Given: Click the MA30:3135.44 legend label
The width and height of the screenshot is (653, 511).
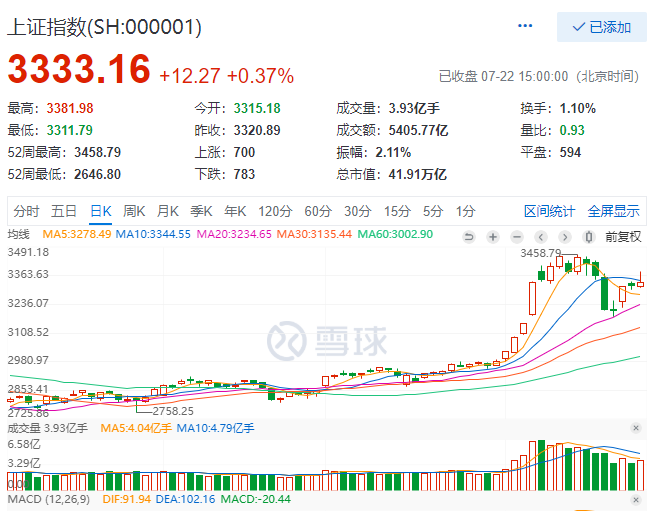Looking at the screenshot, I should (x=314, y=234).
